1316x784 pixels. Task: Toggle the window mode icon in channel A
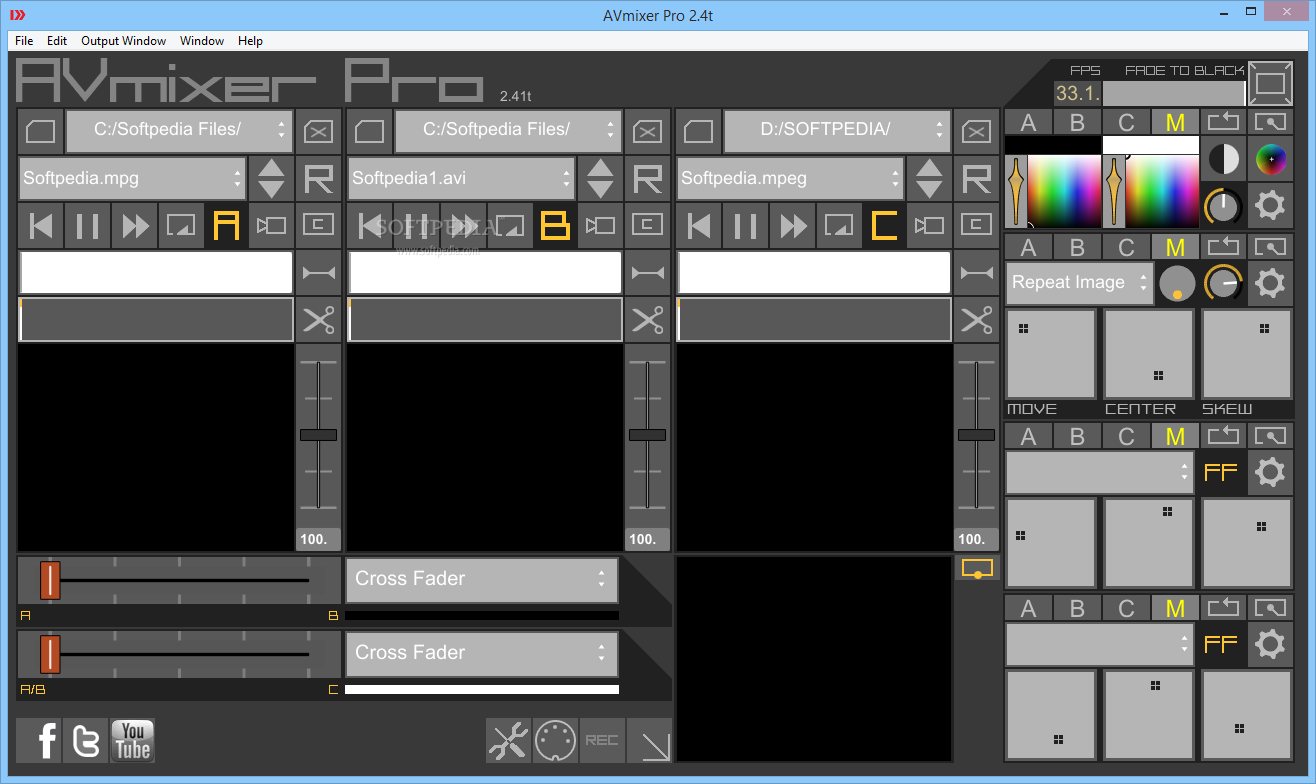[x=181, y=226]
